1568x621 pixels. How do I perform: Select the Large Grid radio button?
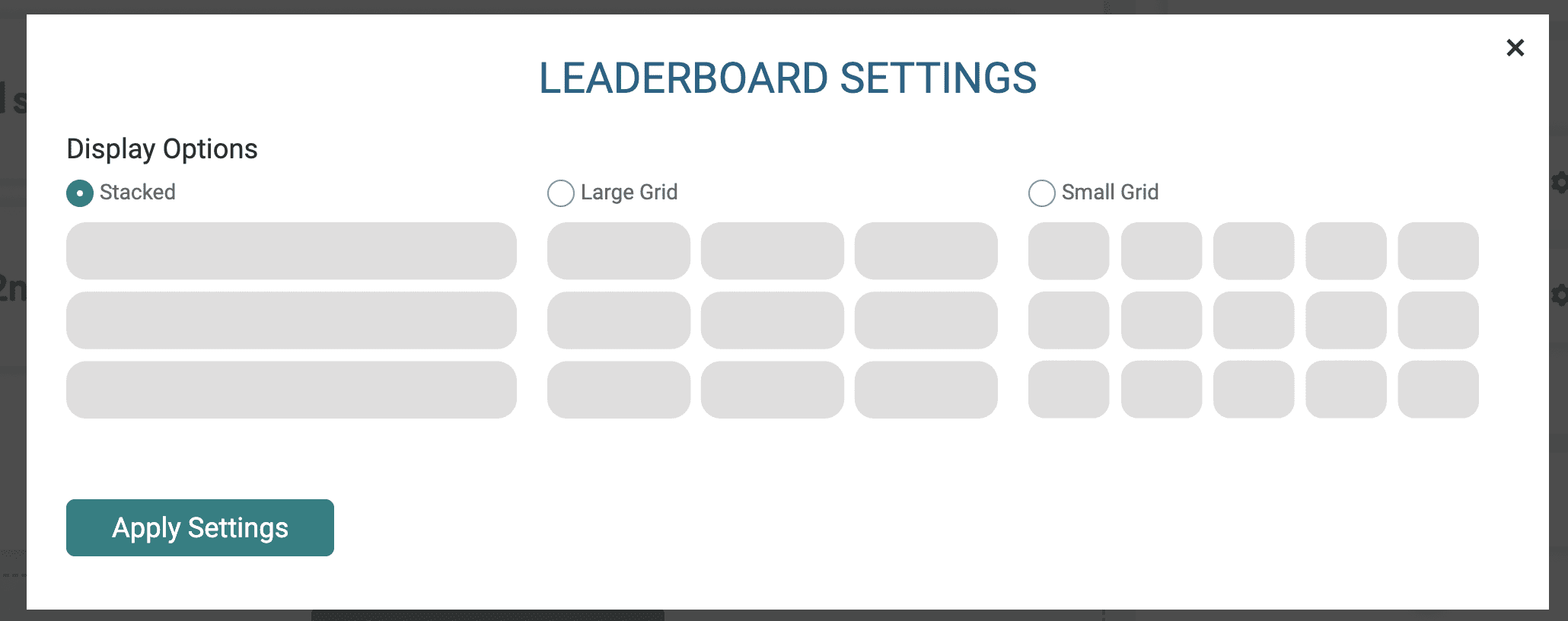coord(560,193)
